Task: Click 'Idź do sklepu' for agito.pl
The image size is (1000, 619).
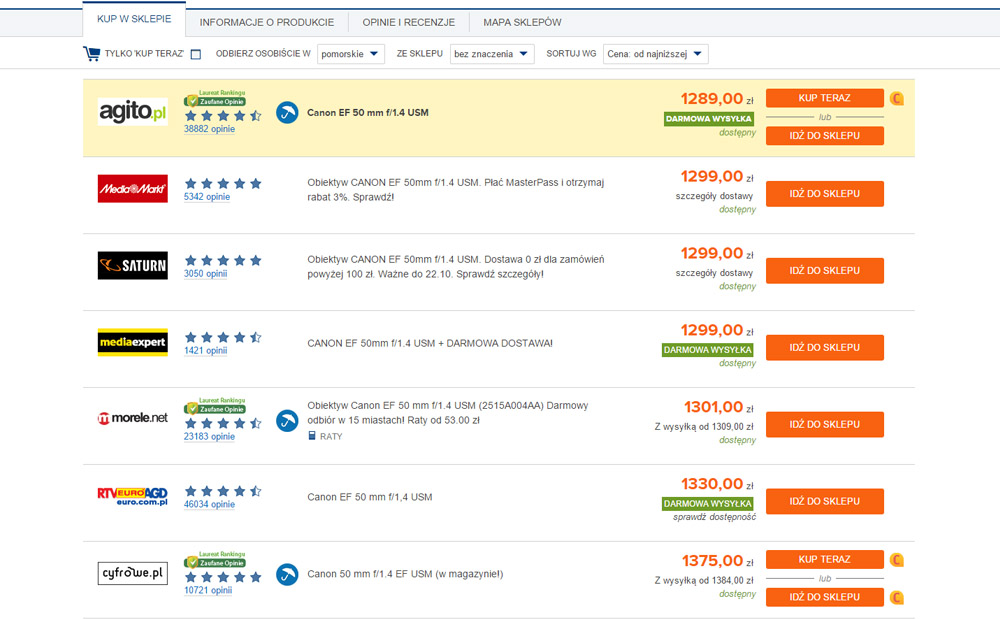Action: coord(825,136)
